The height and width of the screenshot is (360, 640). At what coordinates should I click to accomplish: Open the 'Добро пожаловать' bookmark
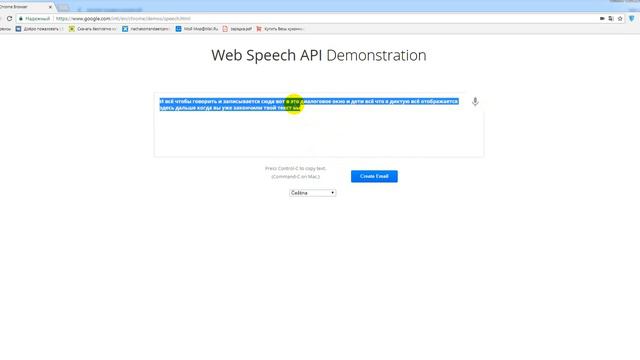pos(40,29)
